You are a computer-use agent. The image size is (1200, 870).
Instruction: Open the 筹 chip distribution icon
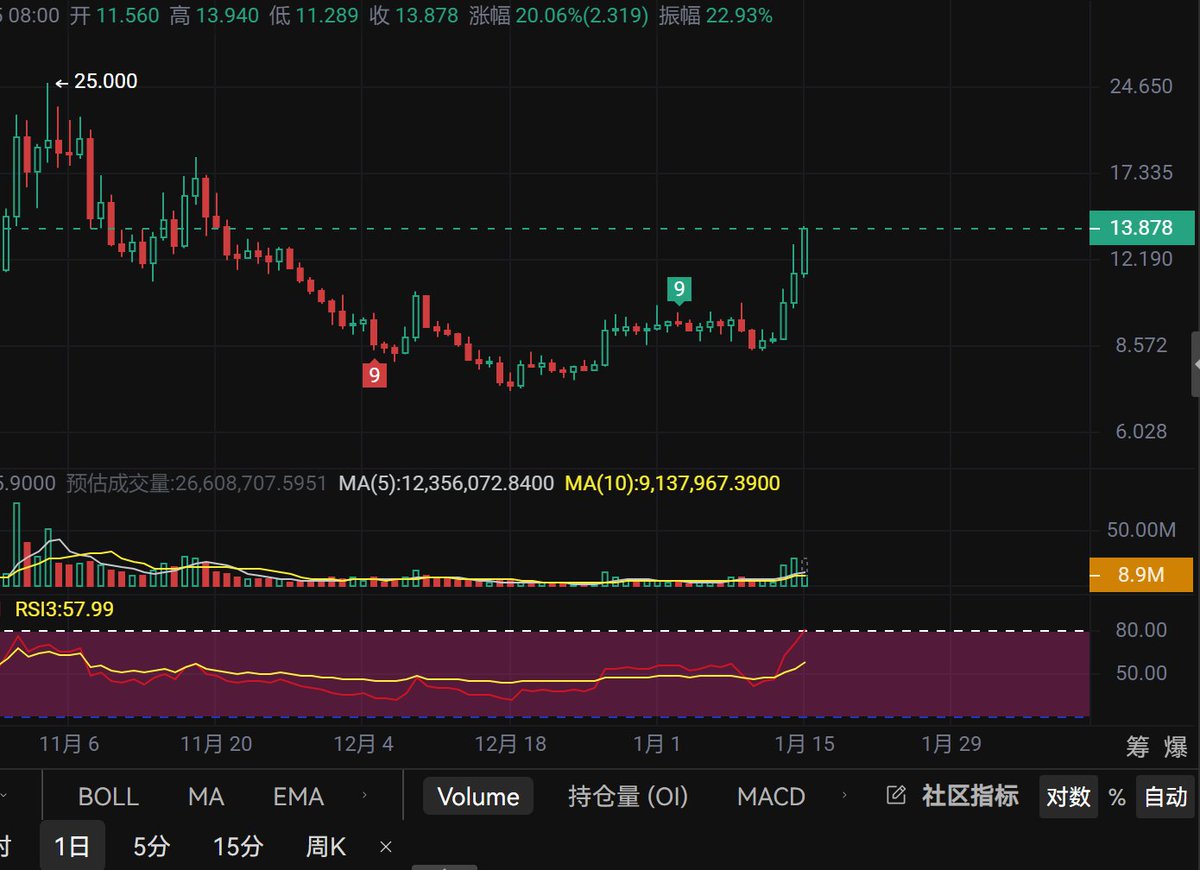click(1138, 746)
